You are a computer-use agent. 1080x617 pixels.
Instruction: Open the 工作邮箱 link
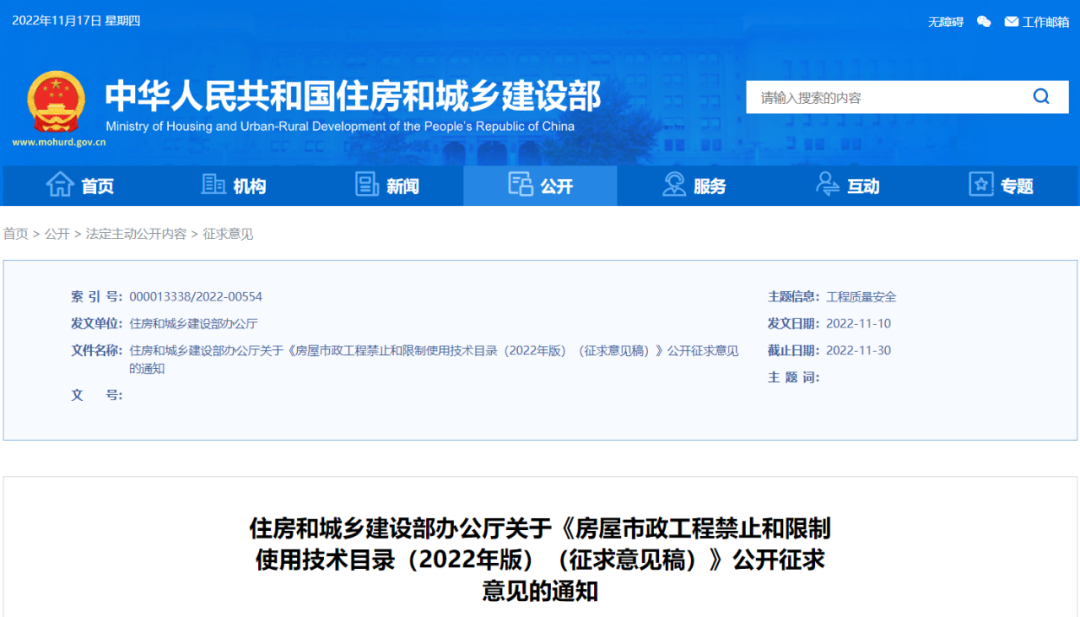tap(1045, 22)
